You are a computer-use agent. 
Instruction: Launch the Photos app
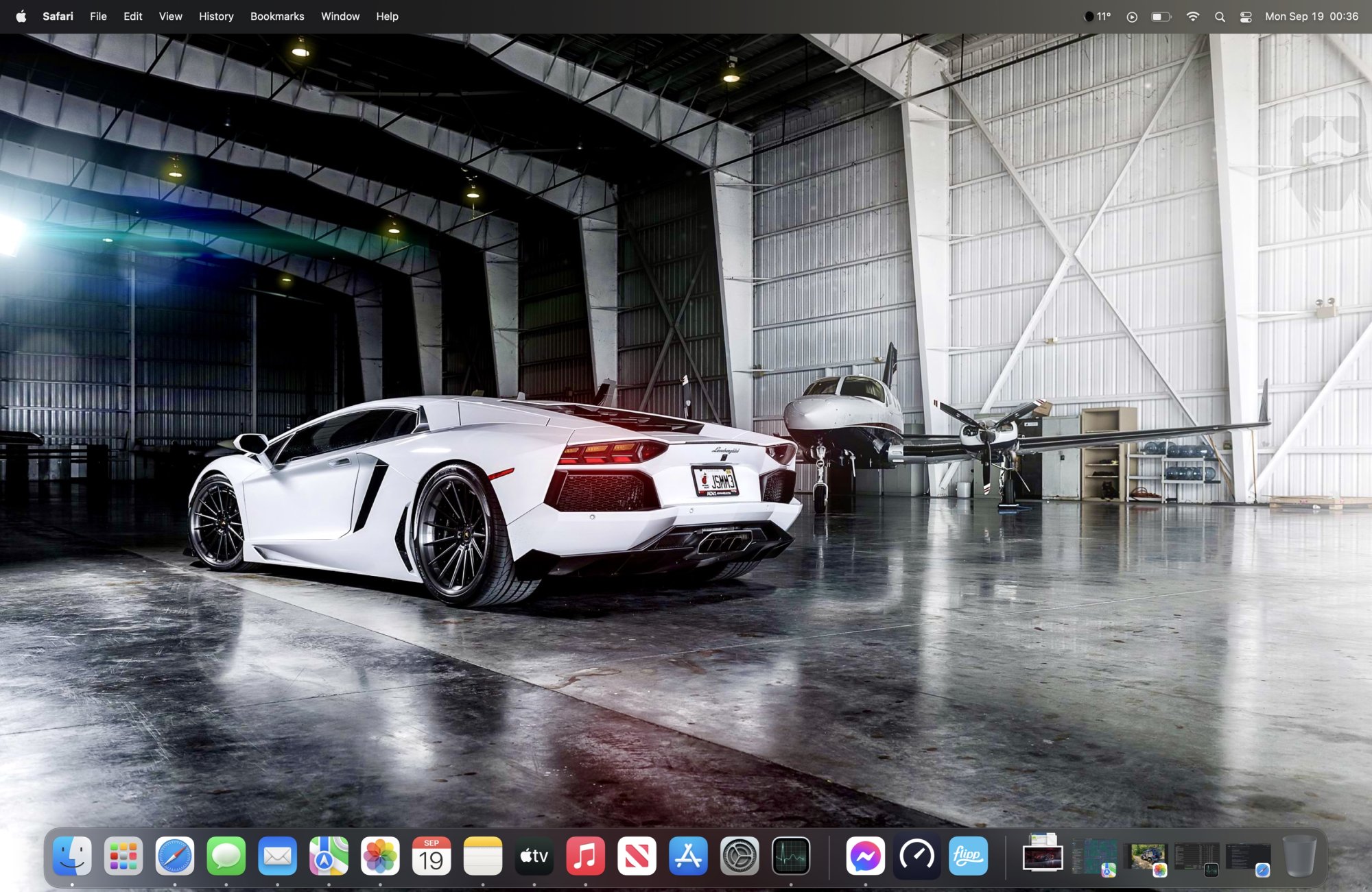(x=380, y=856)
